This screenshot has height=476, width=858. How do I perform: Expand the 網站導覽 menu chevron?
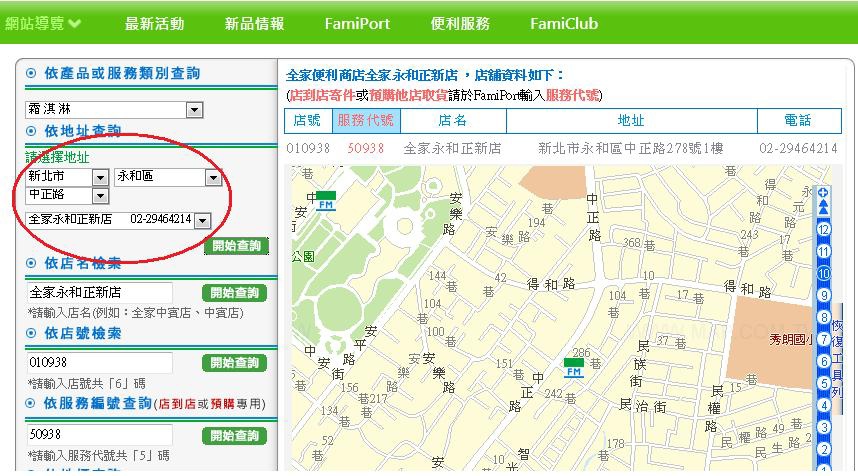point(76,24)
